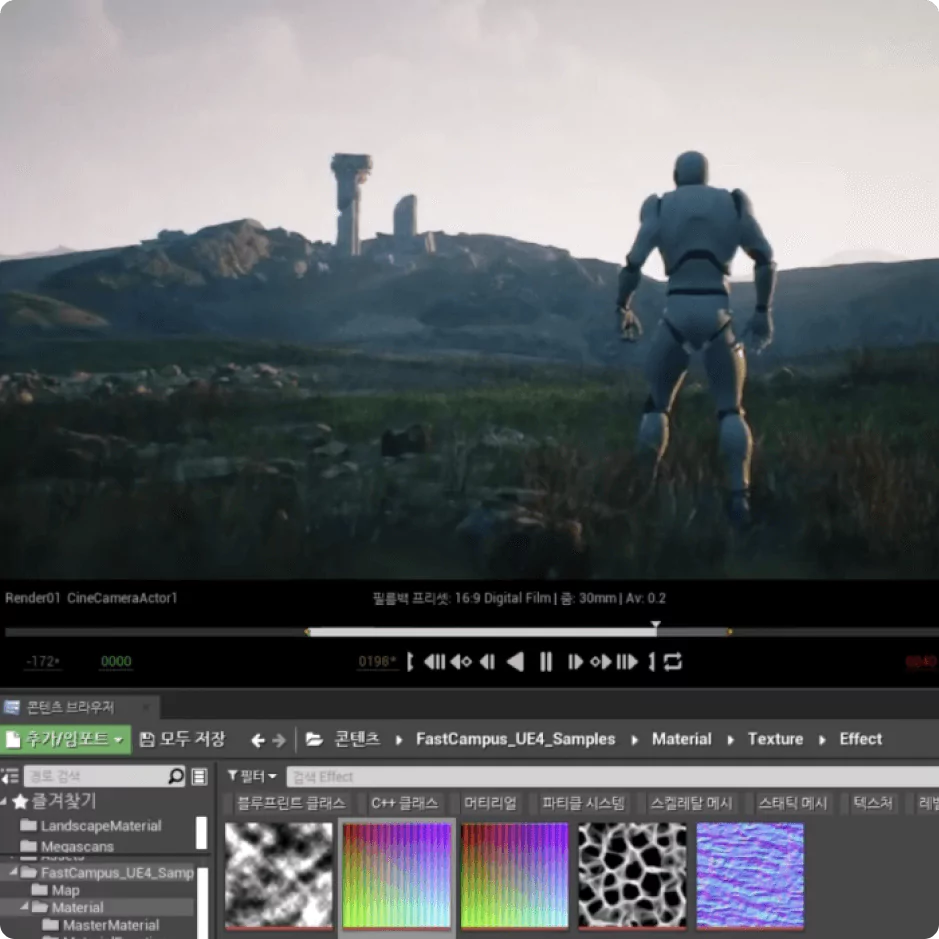This screenshot has height=939, width=939.
Task: Go to the previous keyframe
Action: (x=461, y=662)
